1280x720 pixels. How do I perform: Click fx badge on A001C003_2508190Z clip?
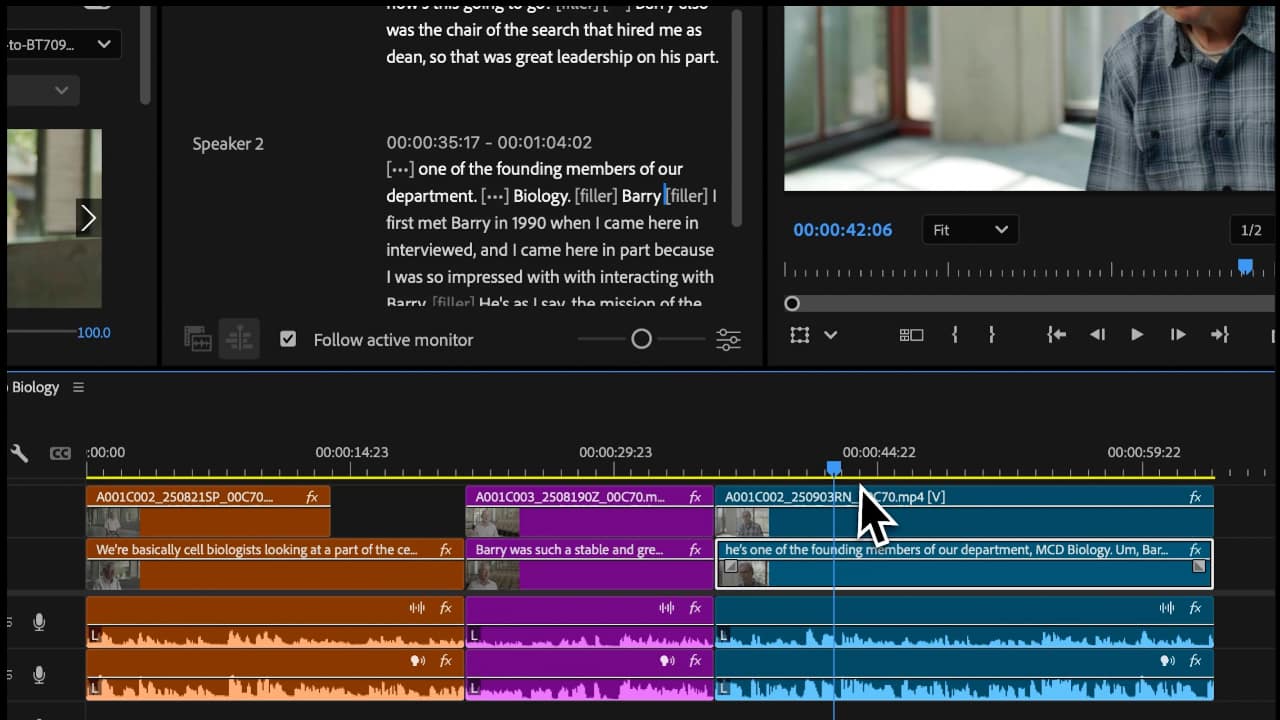(695, 497)
